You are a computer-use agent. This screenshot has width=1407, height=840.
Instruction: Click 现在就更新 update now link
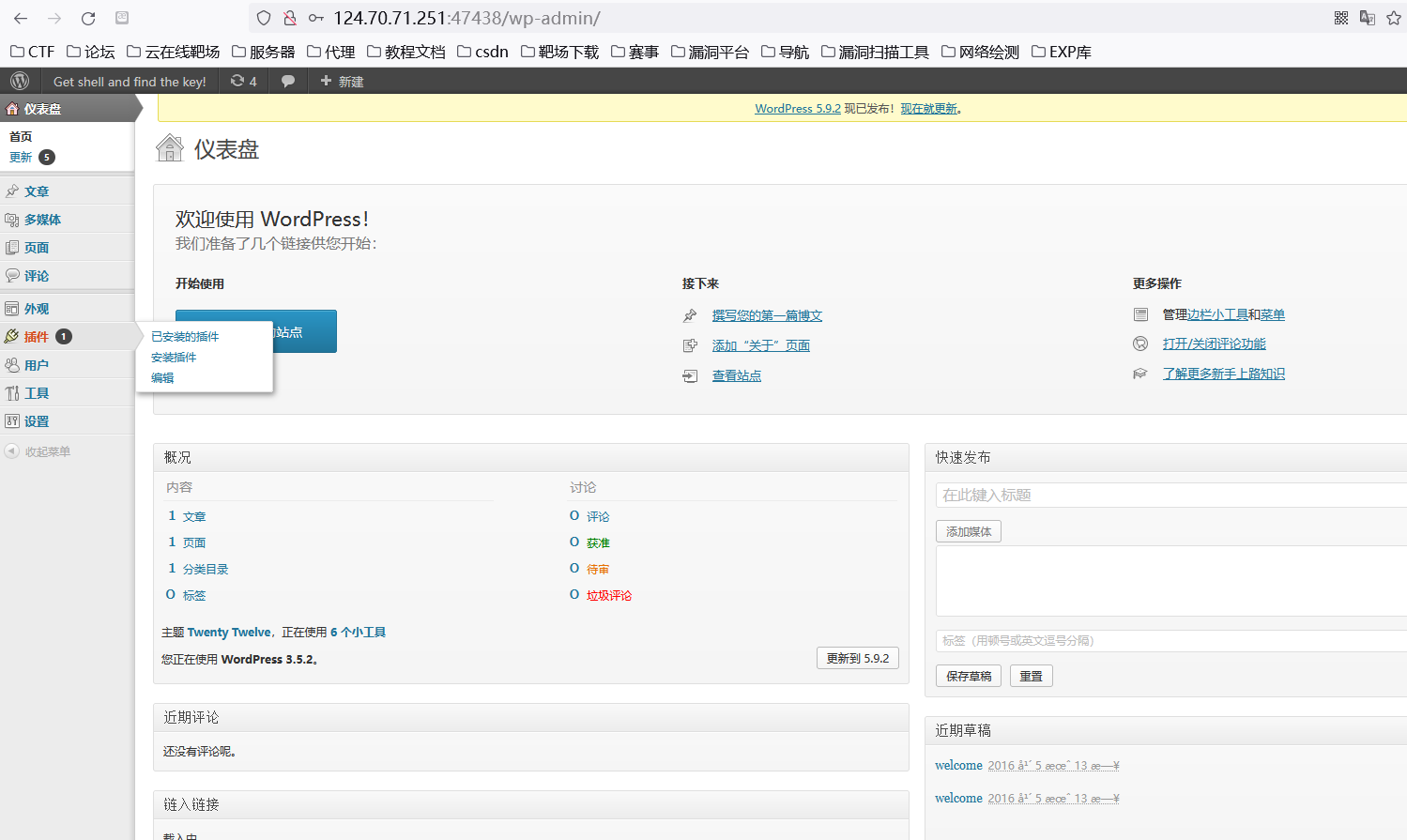coord(929,108)
